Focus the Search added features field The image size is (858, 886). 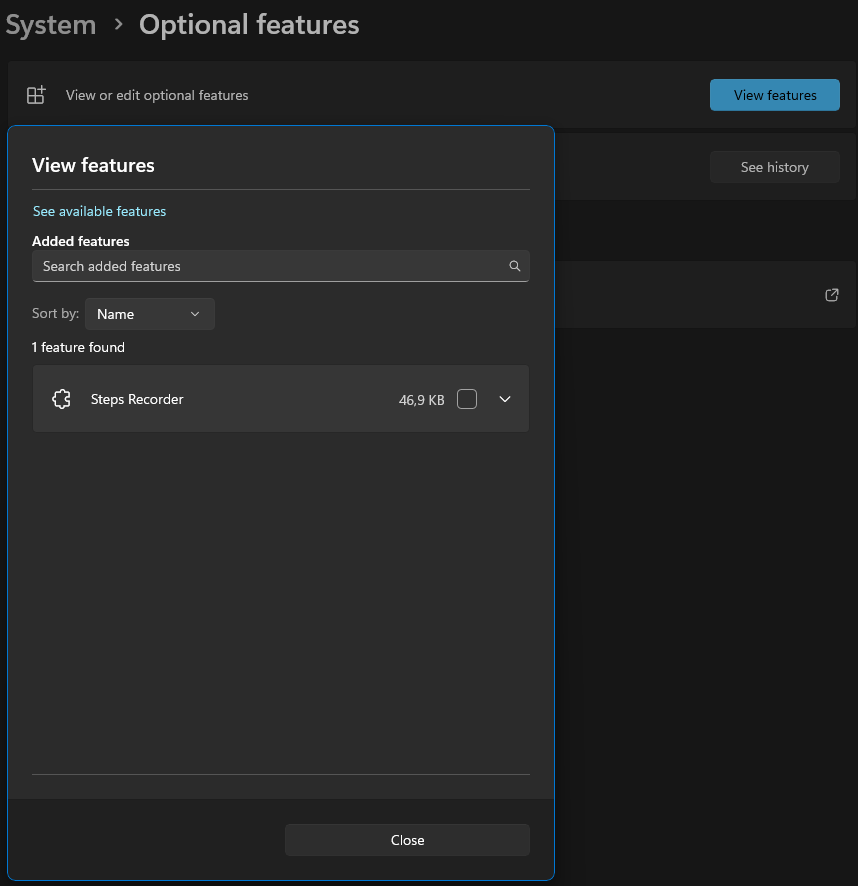point(270,266)
